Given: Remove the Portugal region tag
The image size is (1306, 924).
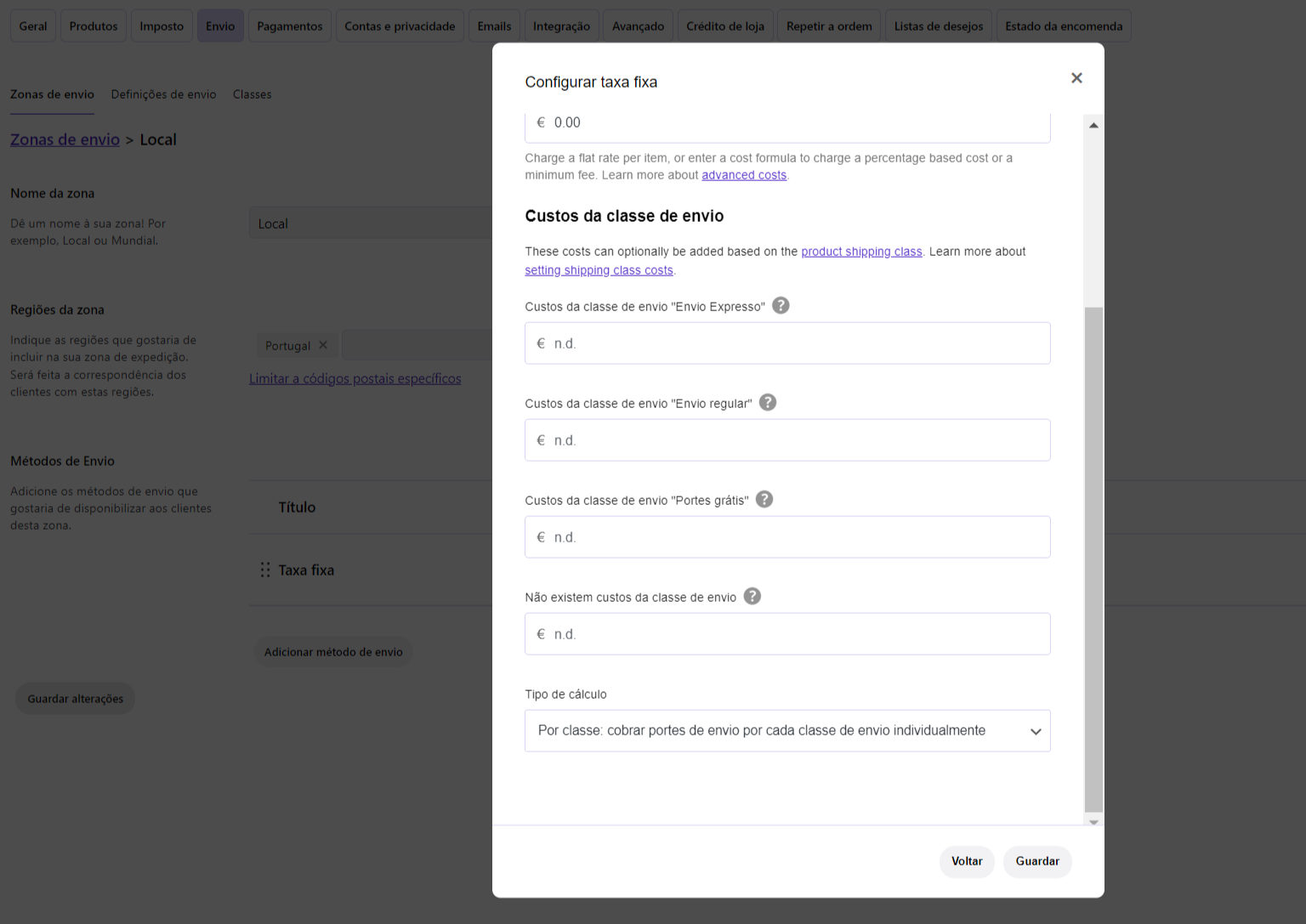Looking at the screenshot, I should pyautogui.click(x=323, y=345).
